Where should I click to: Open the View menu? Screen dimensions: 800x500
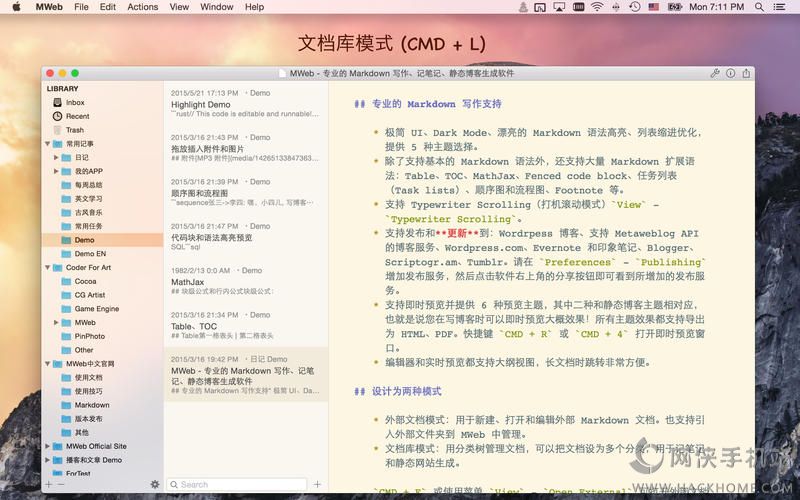pos(179,7)
